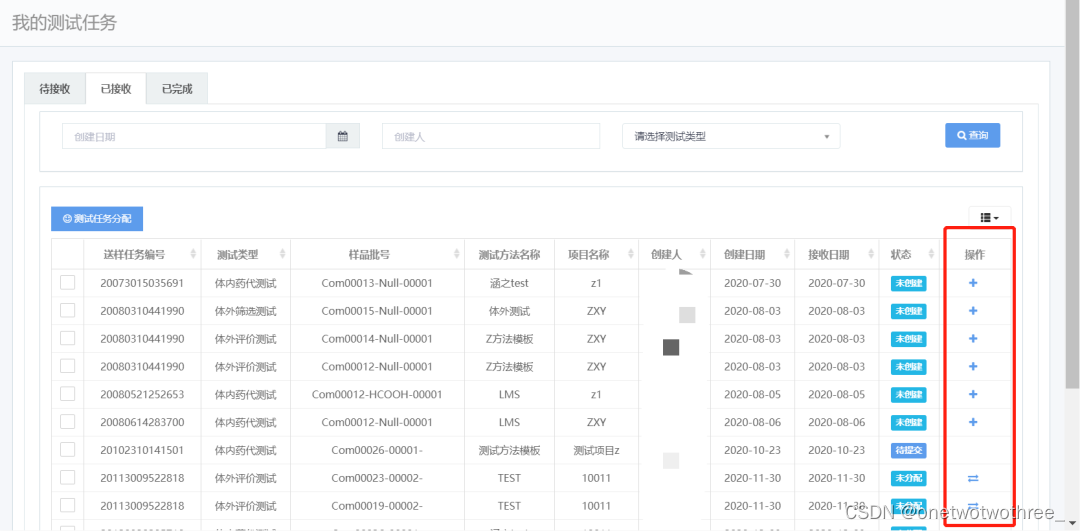Sort by the 项目名称 column arrows
This screenshot has width=1080, height=531.
click(631, 254)
